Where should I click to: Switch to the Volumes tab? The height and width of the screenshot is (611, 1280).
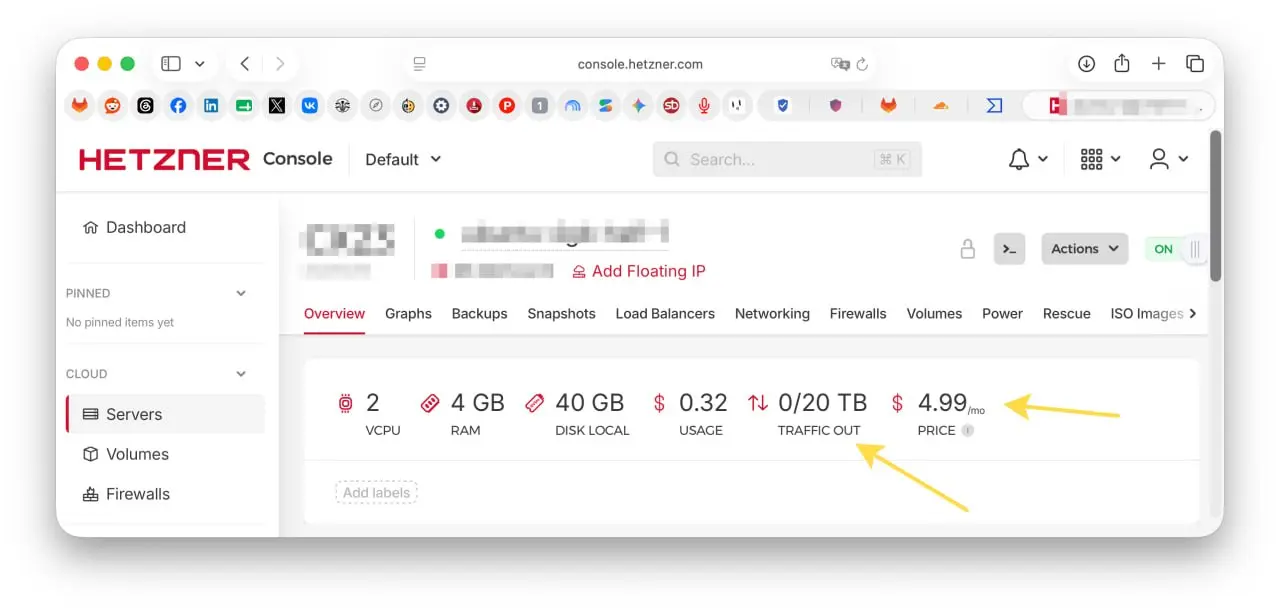coord(934,313)
